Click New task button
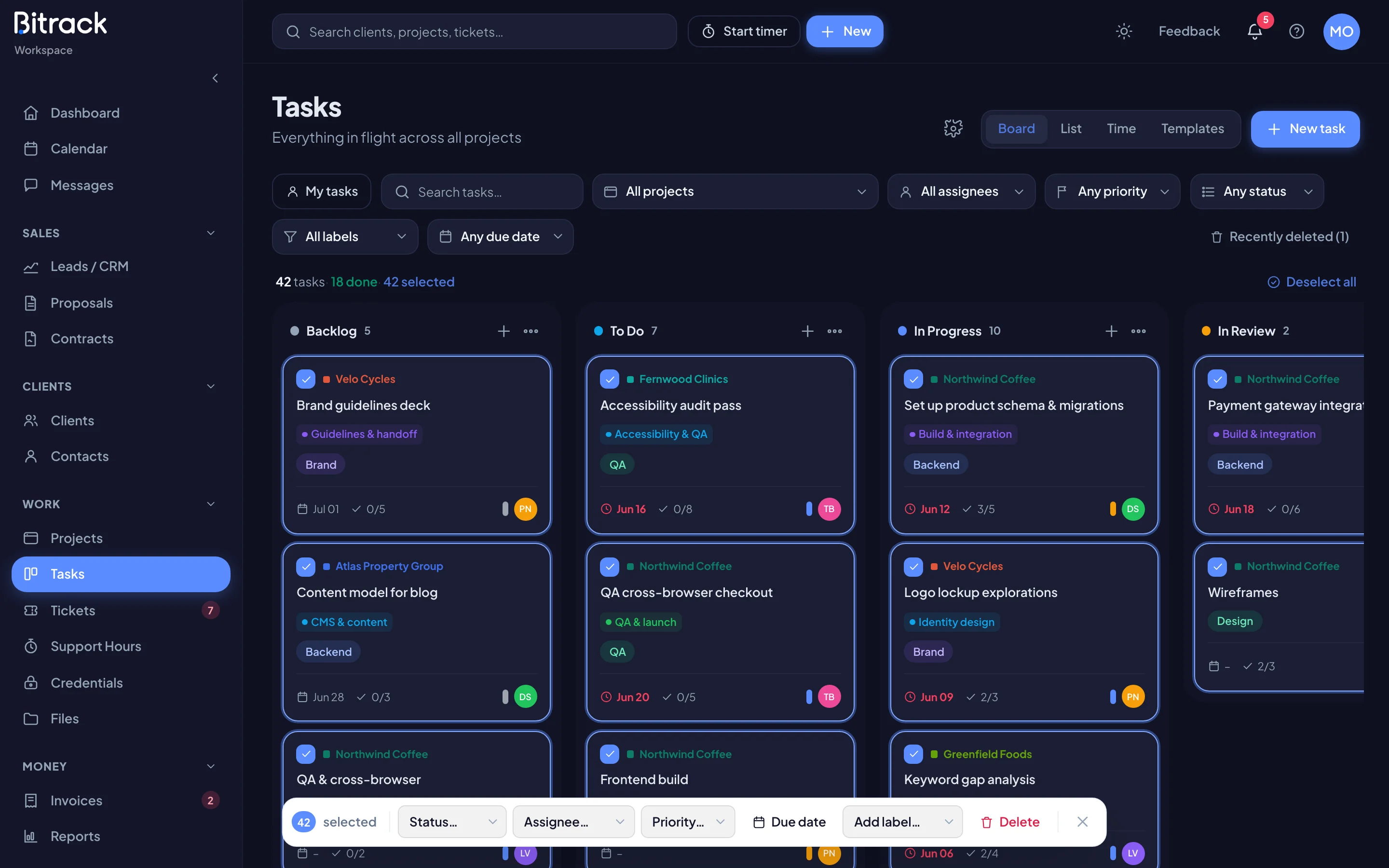1389x868 pixels. (x=1305, y=129)
